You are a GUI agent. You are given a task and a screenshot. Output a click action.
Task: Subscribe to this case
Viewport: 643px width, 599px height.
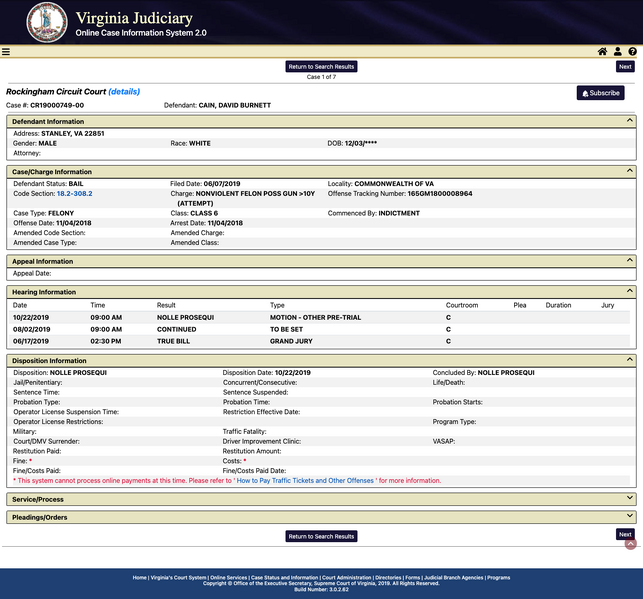[x=600, y=93]
